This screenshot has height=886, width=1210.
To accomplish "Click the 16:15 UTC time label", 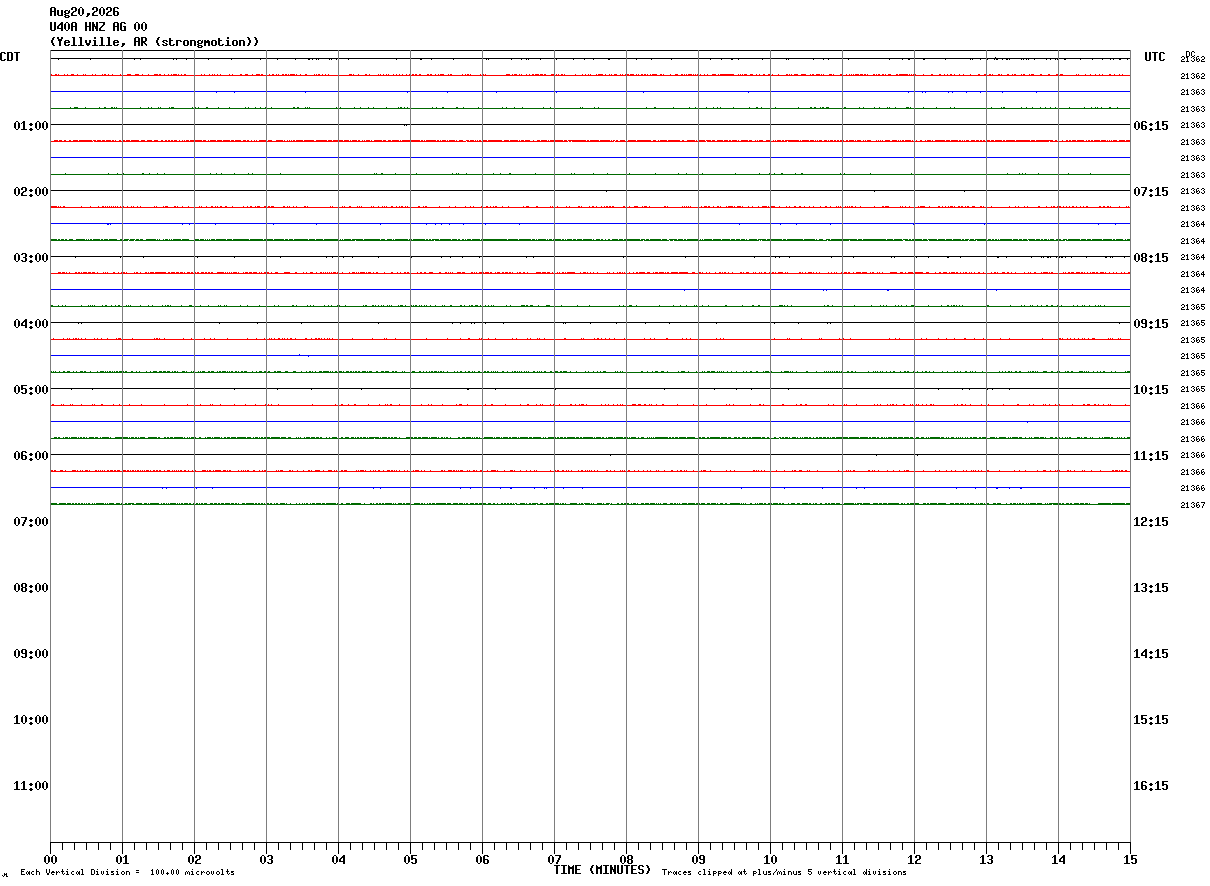I will (1151, 785).
